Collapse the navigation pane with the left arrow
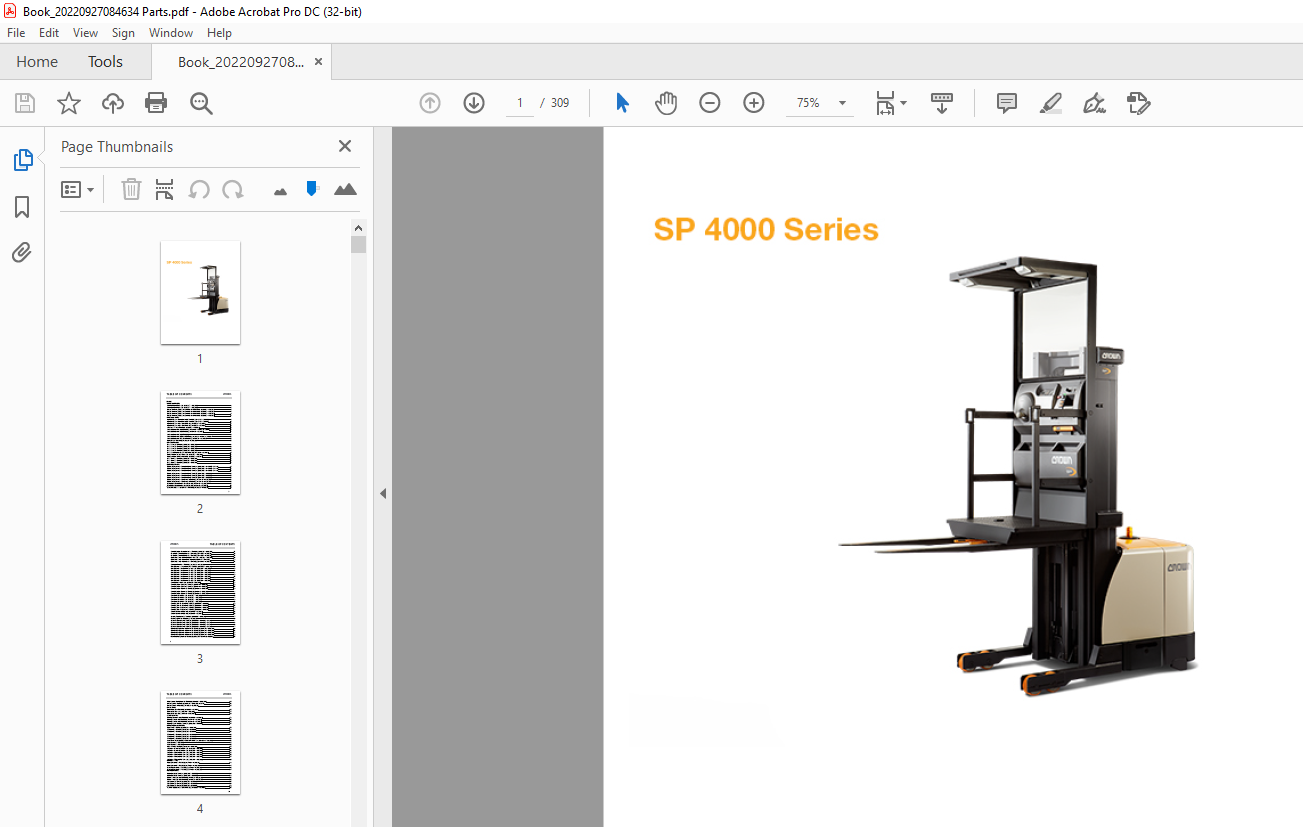Screen dimensions: 1303x827 pos(383,493)
